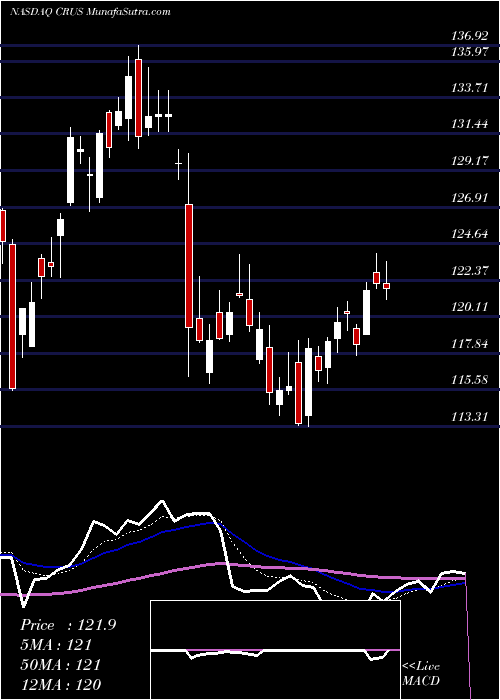Click the 113.31 price level label

[x=469, y=417]
